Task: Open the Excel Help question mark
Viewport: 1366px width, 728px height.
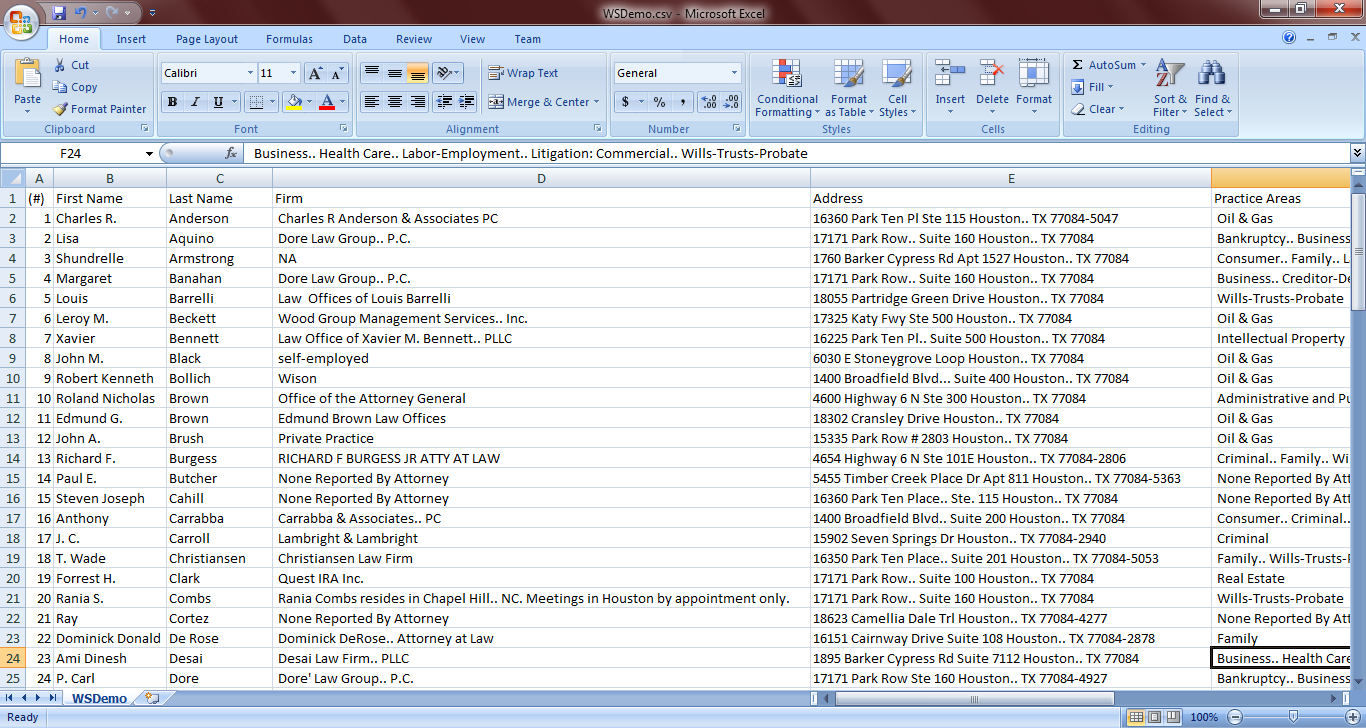Action: coord(1289,39)
